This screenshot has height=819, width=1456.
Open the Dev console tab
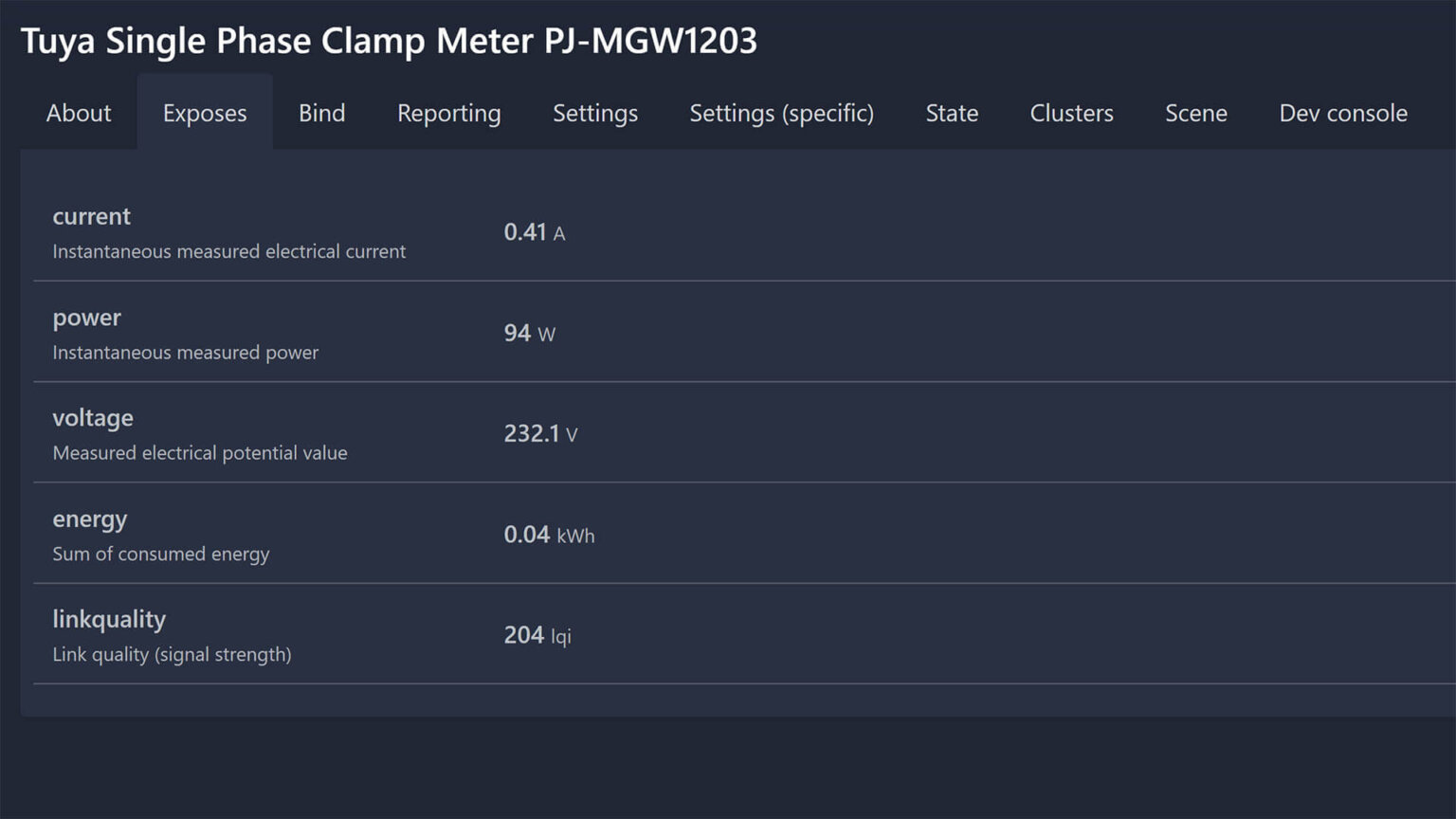(x=1343, y=113)
